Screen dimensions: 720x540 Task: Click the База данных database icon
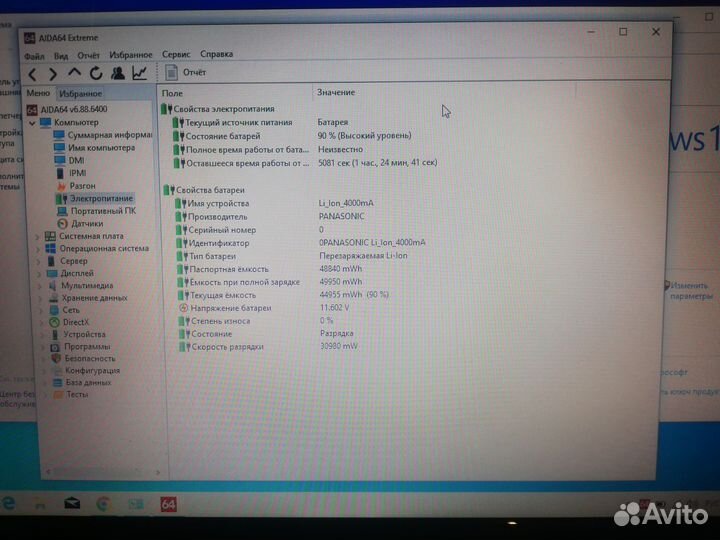pos(57,382)
